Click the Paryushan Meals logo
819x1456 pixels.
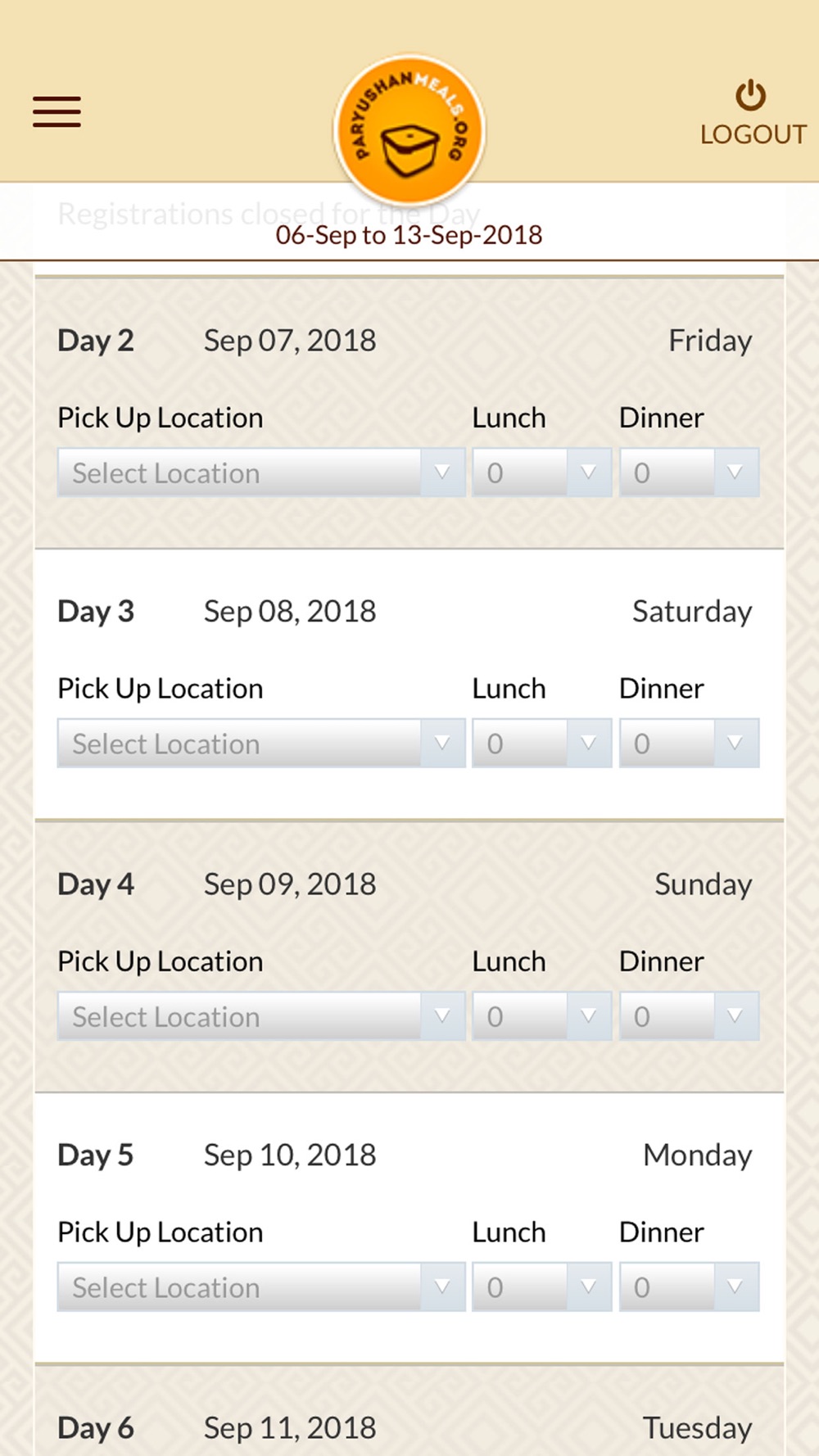pyautogui.click(x=409, y=129)
